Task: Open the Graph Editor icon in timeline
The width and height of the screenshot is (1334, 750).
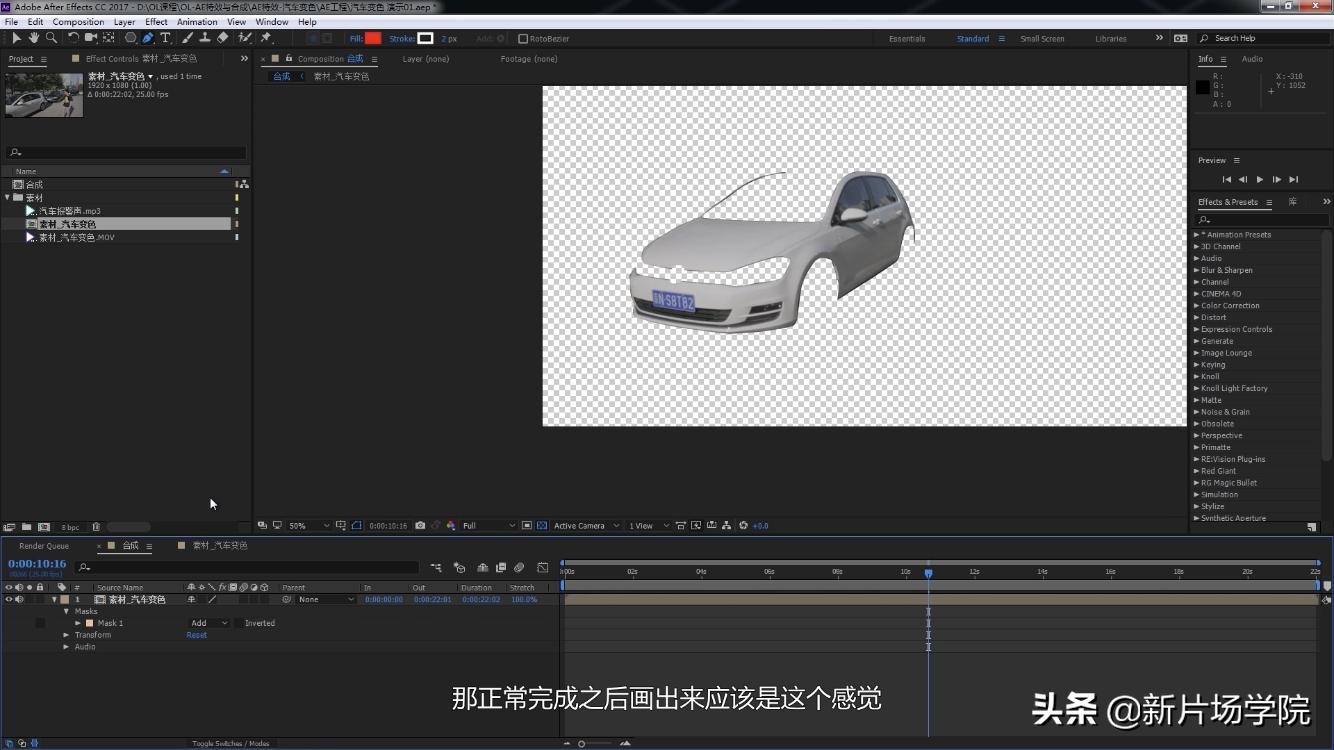Action: coord(543,567)
